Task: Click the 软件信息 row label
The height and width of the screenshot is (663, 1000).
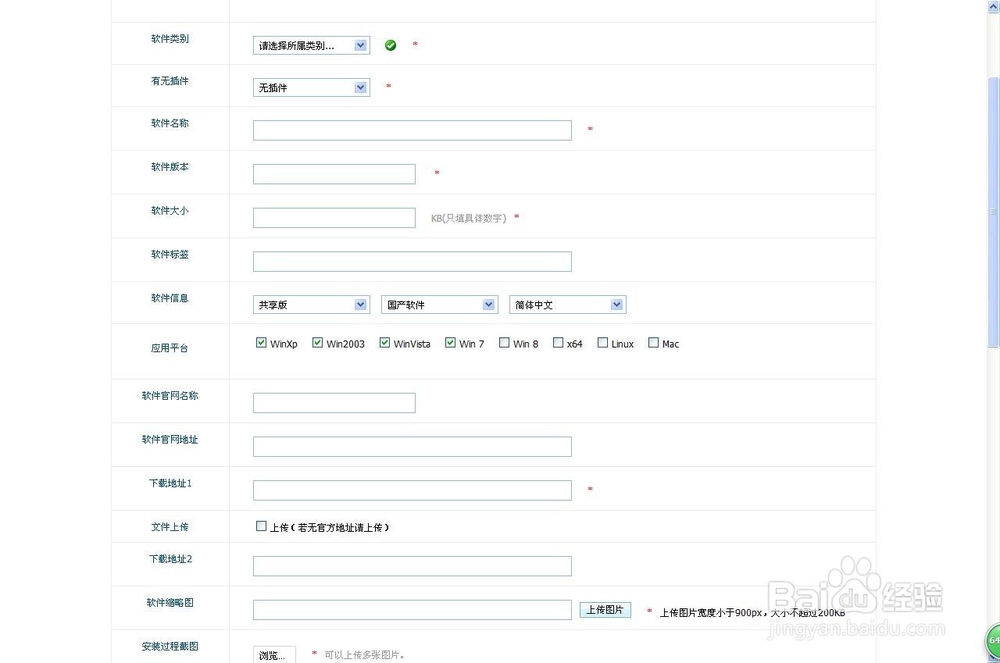Action: coord(170,298)
